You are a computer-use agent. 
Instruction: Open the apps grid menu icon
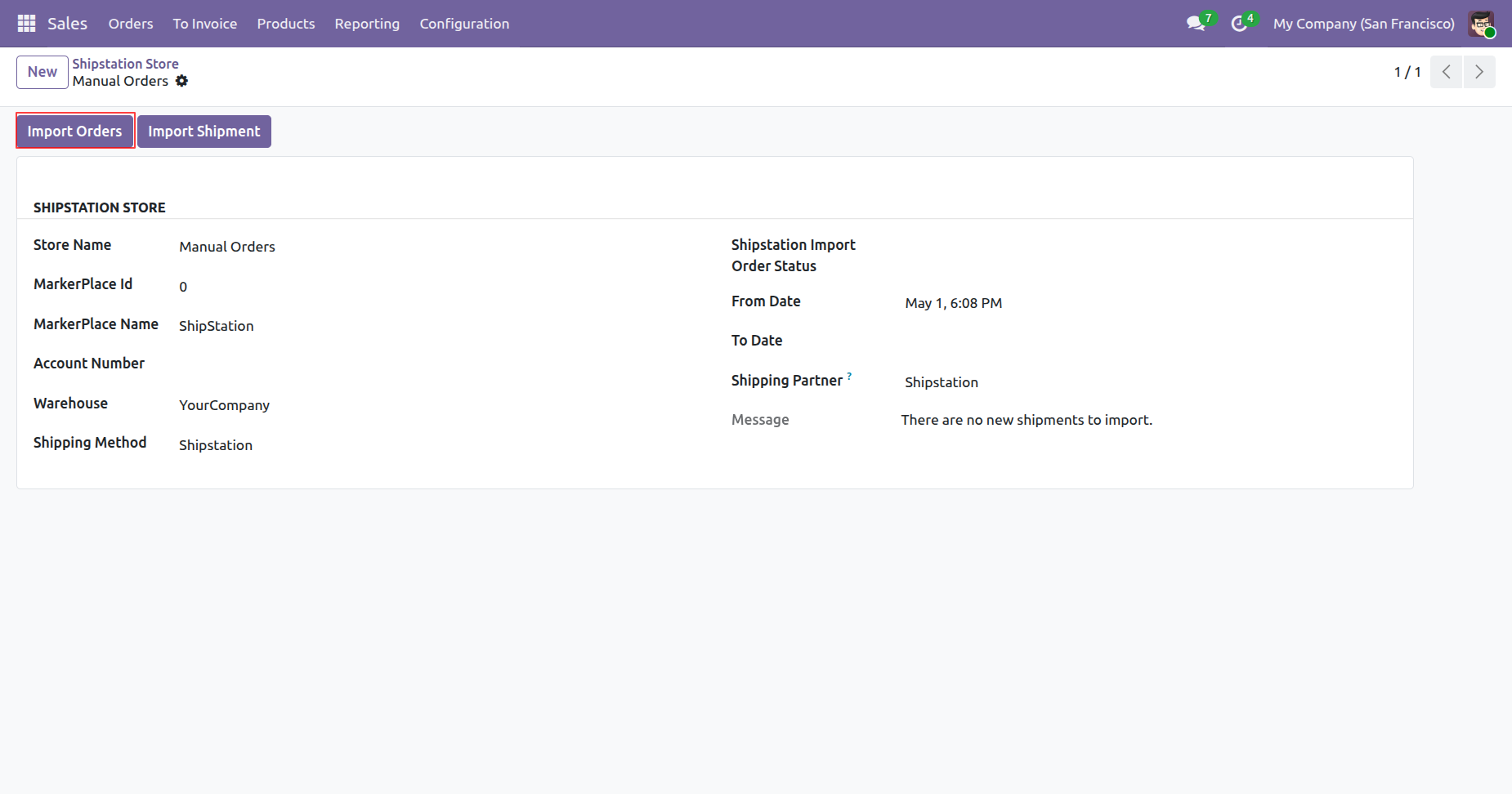pos(26,24)
